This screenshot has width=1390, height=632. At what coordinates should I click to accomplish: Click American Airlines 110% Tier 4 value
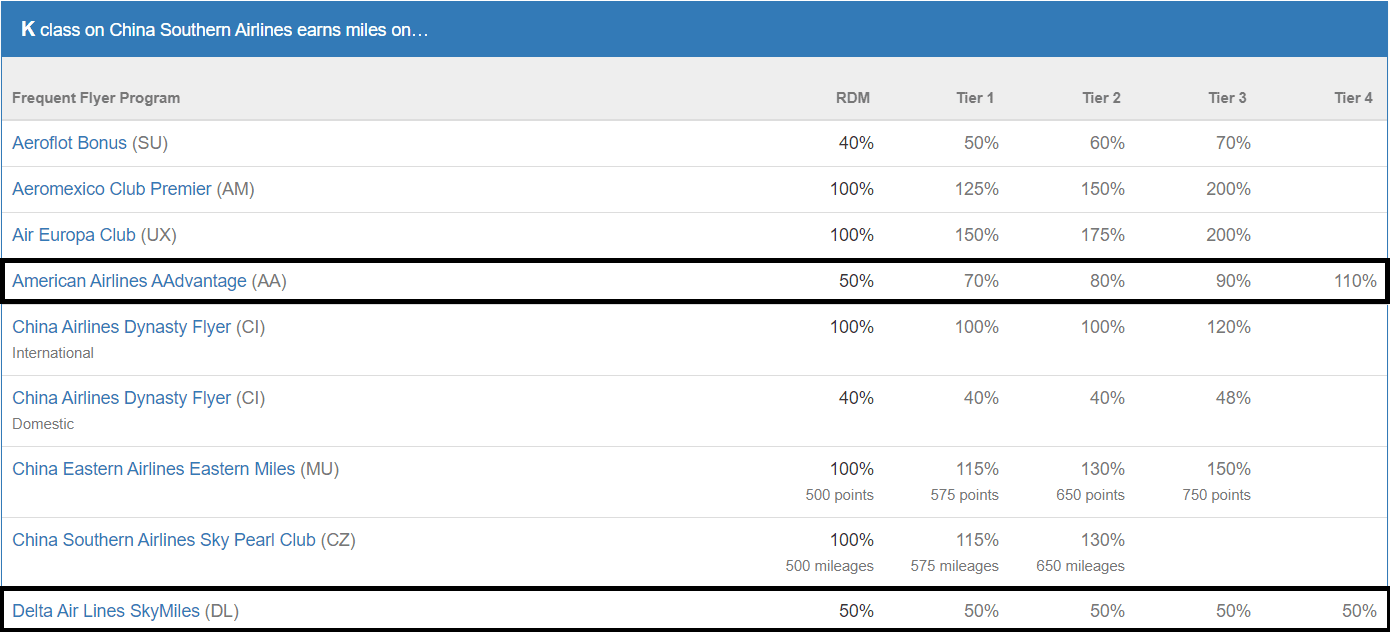pyautogui.click(x=1355, y=281)
